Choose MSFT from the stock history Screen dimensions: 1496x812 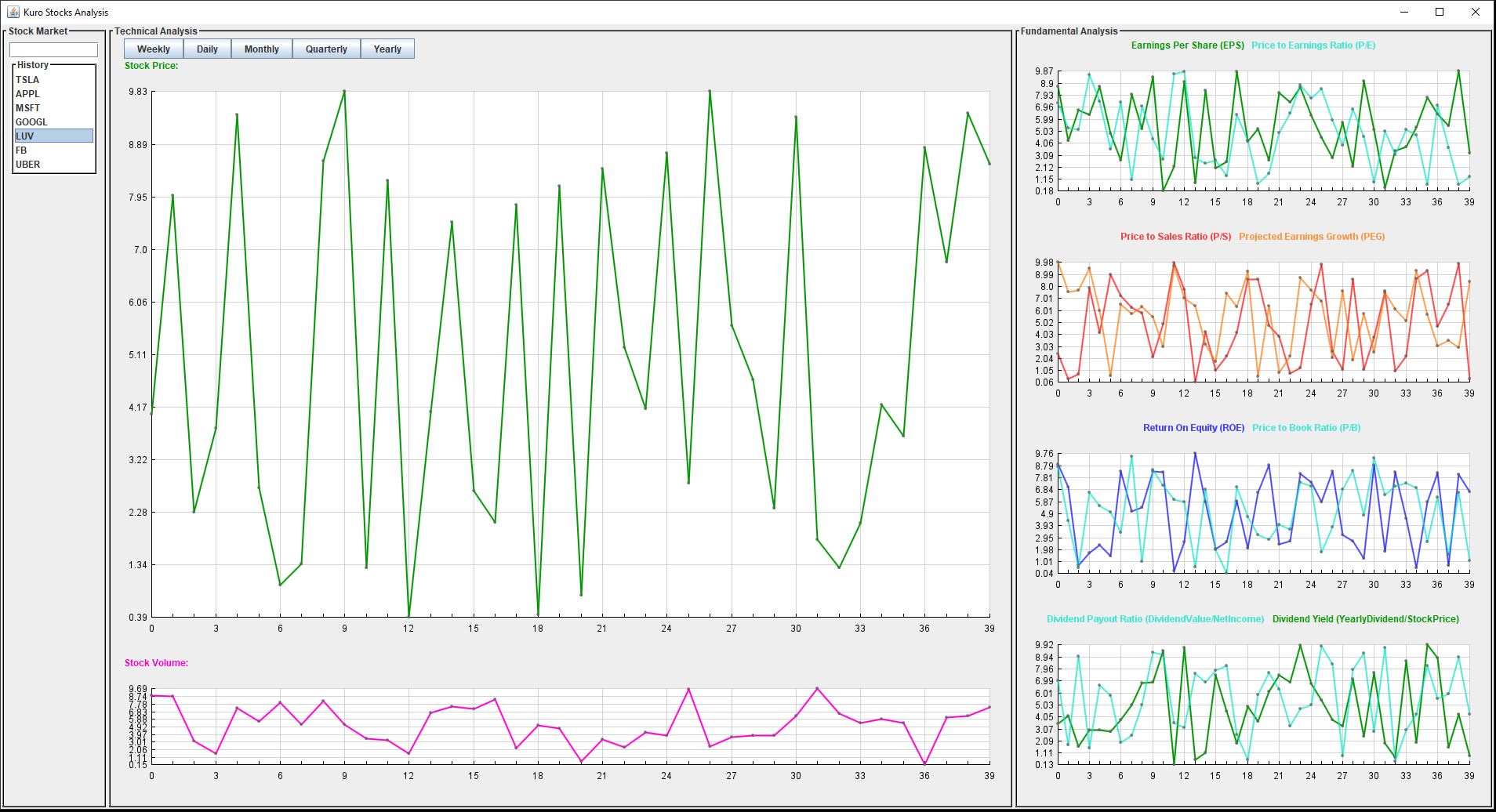point(28,107)
